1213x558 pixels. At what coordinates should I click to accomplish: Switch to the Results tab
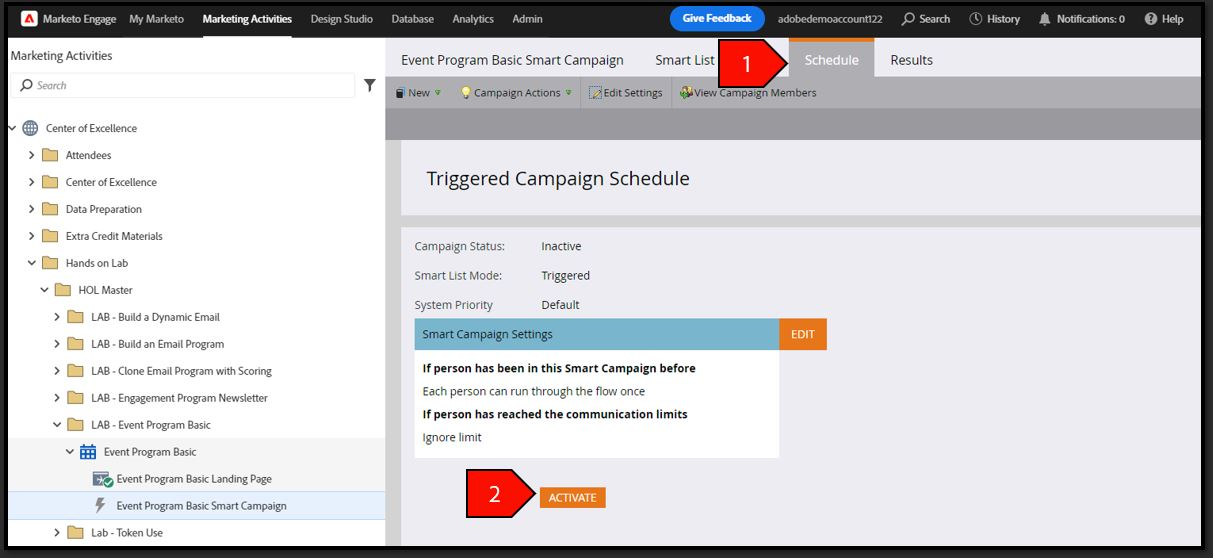pos(911,60)
